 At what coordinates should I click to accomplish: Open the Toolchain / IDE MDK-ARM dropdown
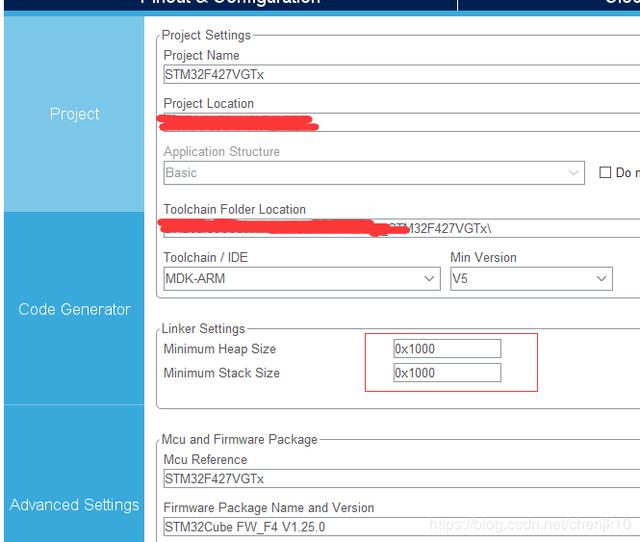(302, 279)
